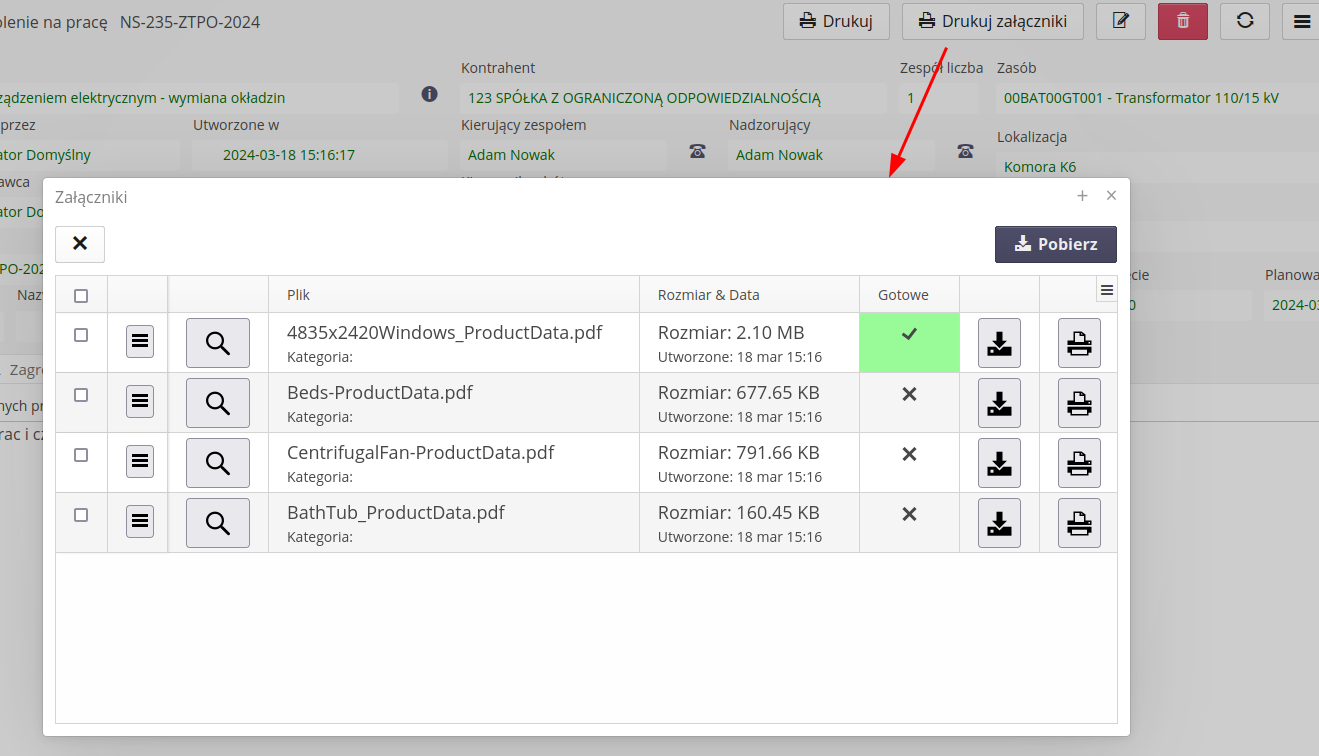This screenshot has width=1319, height=756.
Task: Click the refresh icon in top toolbar
Action: 1245,21
